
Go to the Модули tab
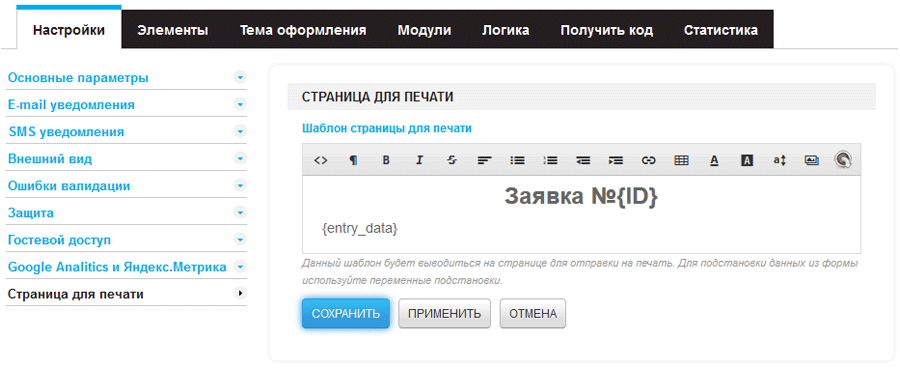(424, 30)
